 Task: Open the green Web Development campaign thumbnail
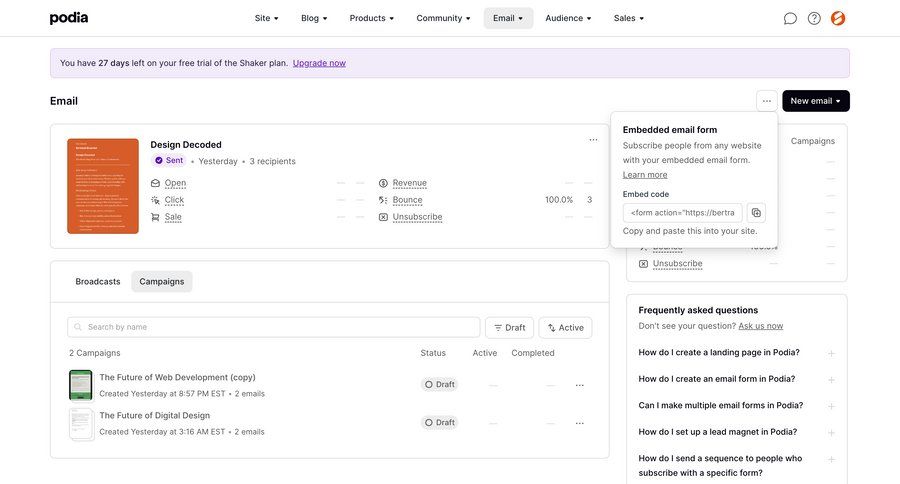[x=81, y=385]
